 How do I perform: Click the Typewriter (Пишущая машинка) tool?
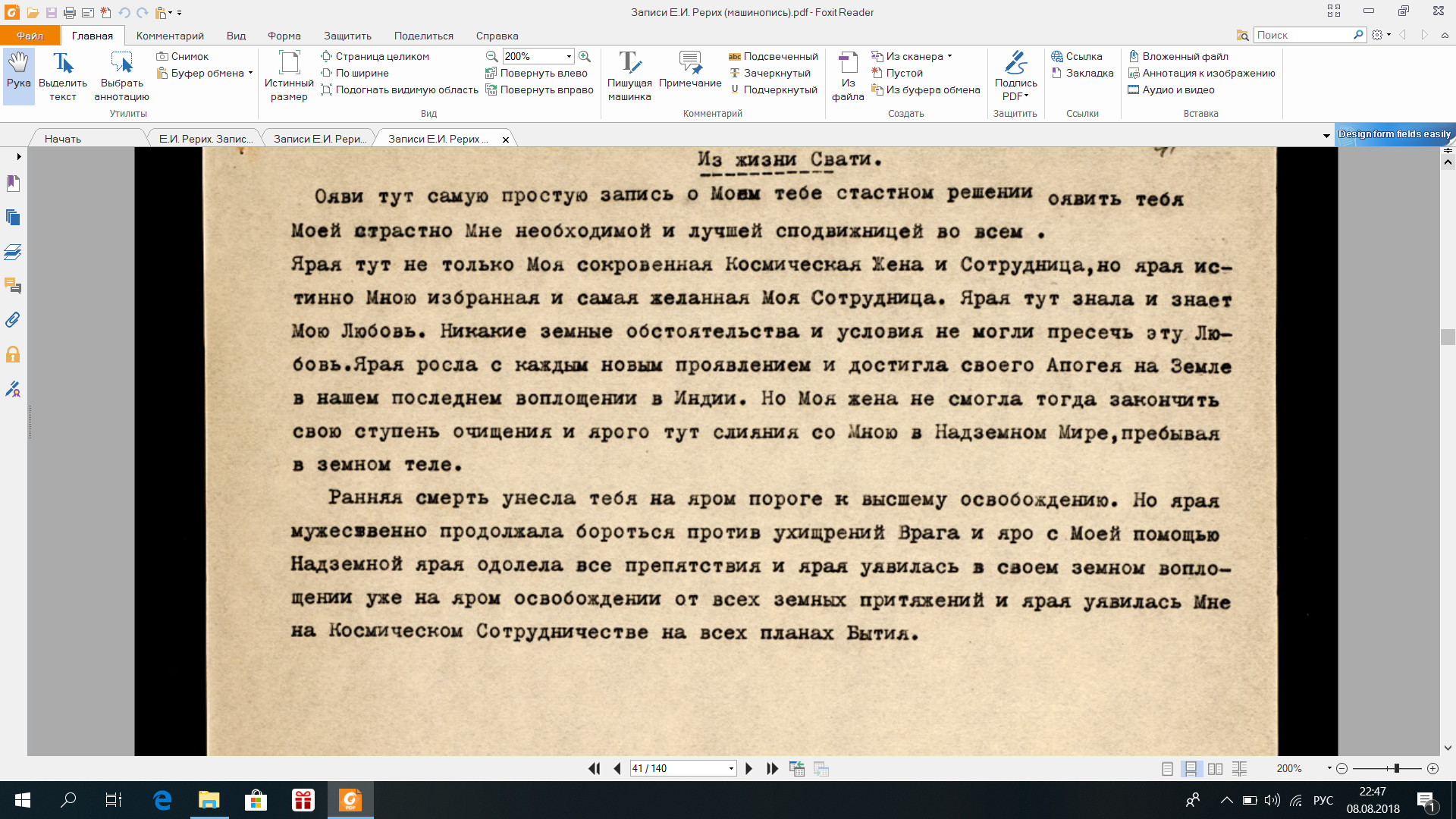click(629, 76)
